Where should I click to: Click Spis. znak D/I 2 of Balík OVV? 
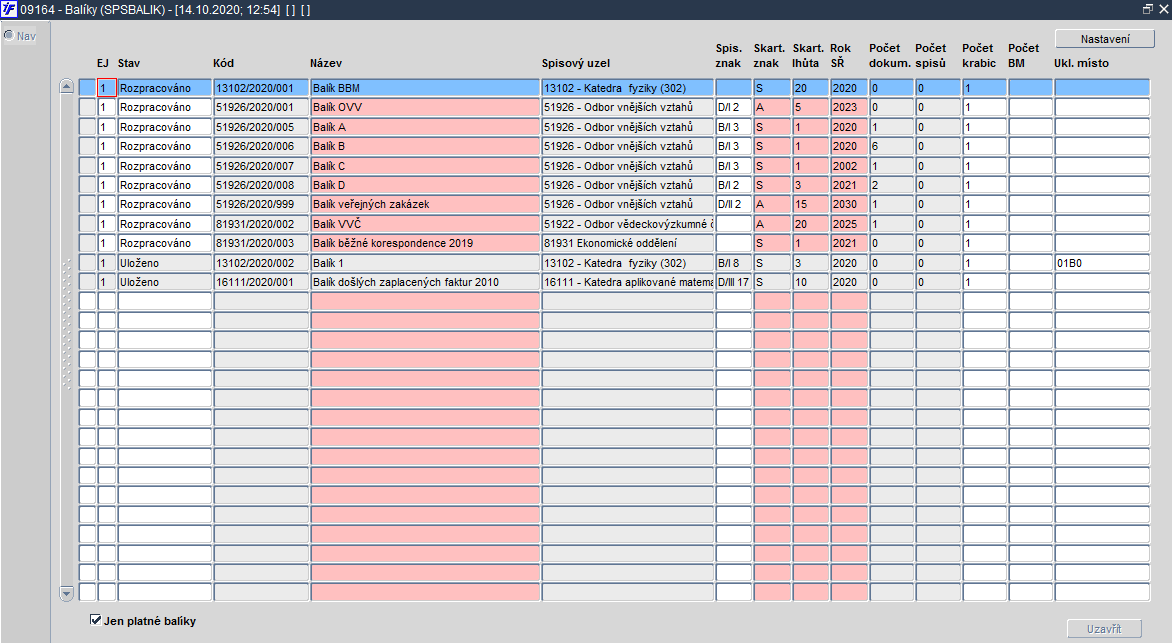[x=733, y=107]
